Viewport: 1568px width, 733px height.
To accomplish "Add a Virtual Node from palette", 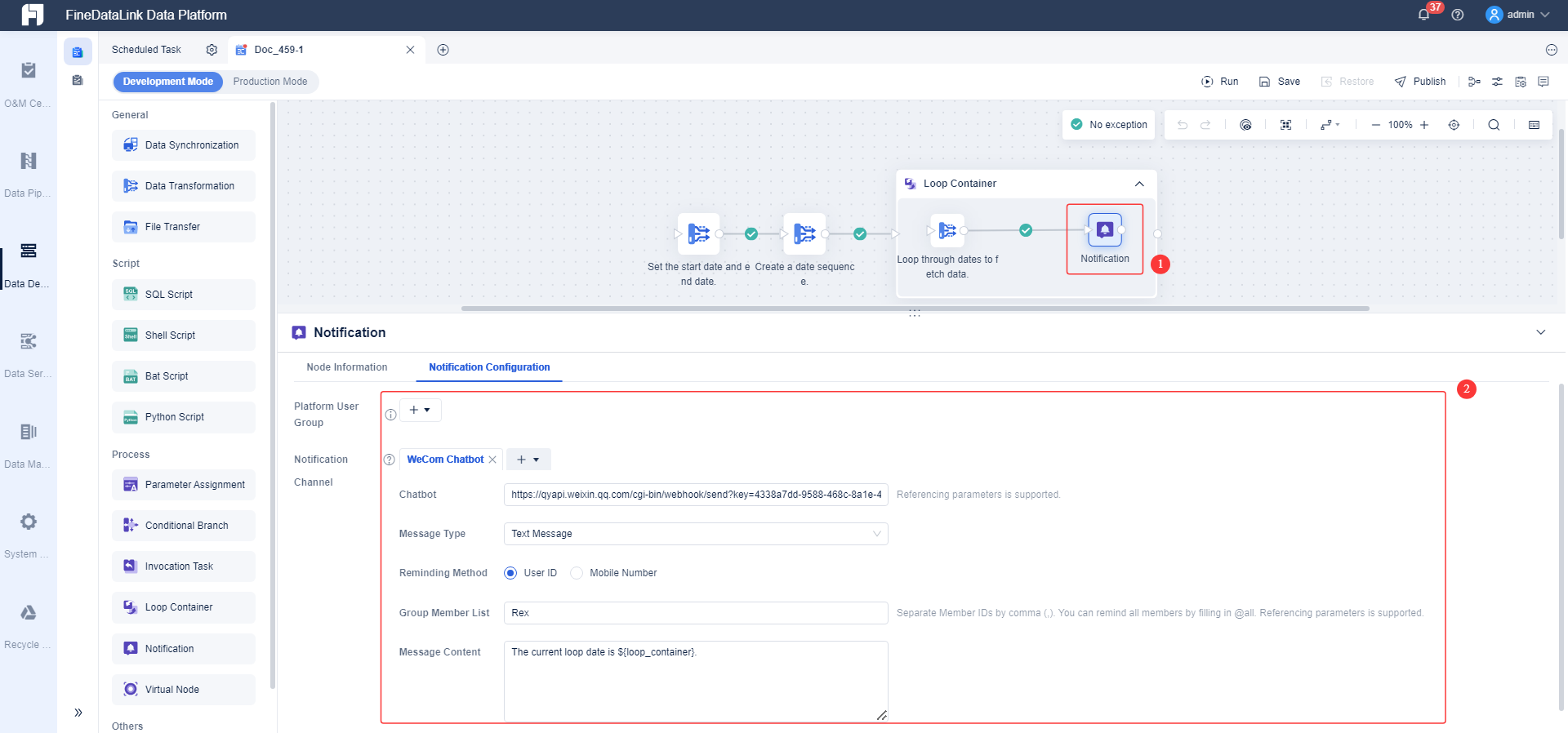I will [x=184, y=690].
